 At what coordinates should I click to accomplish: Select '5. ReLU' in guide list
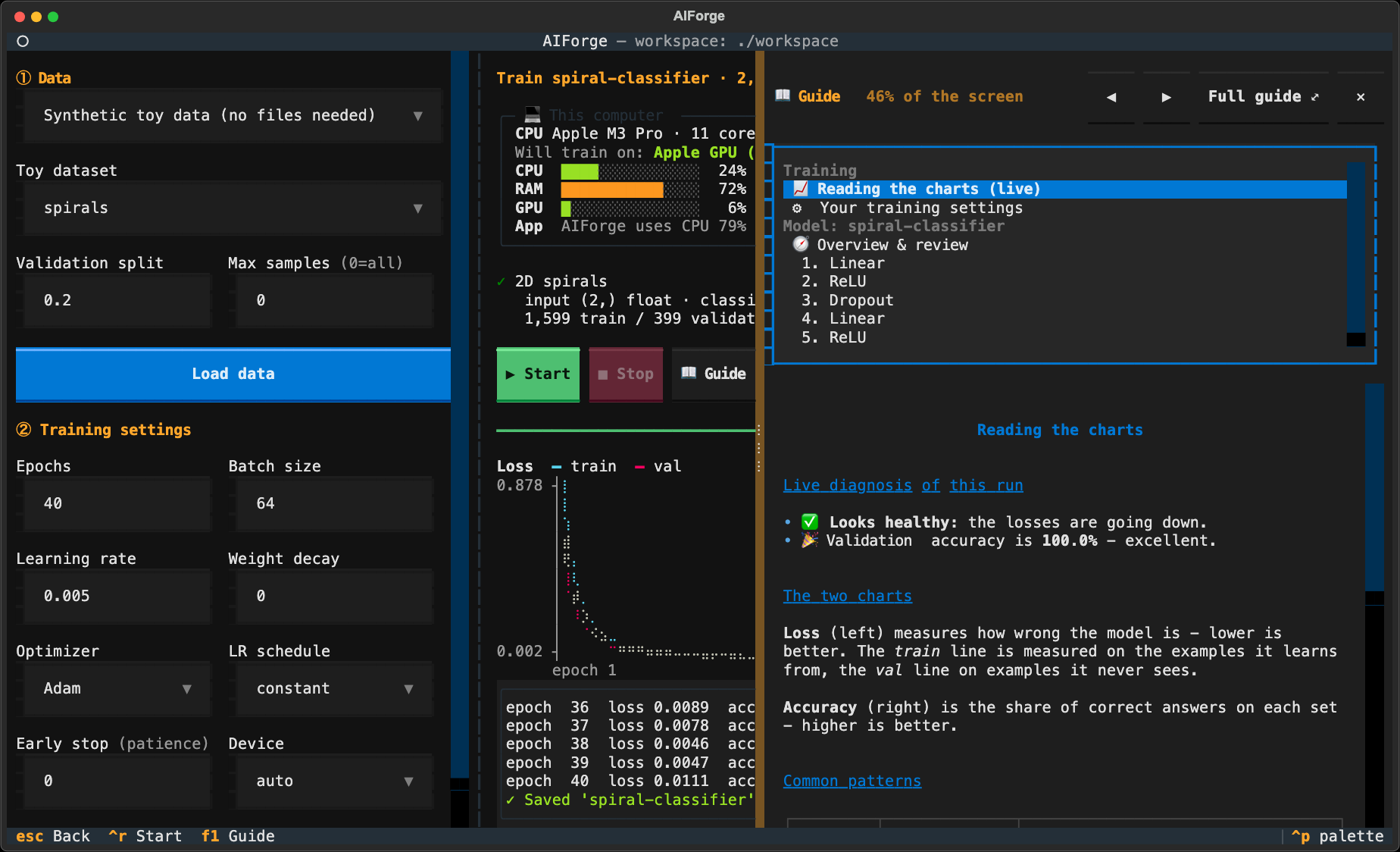1064,337
